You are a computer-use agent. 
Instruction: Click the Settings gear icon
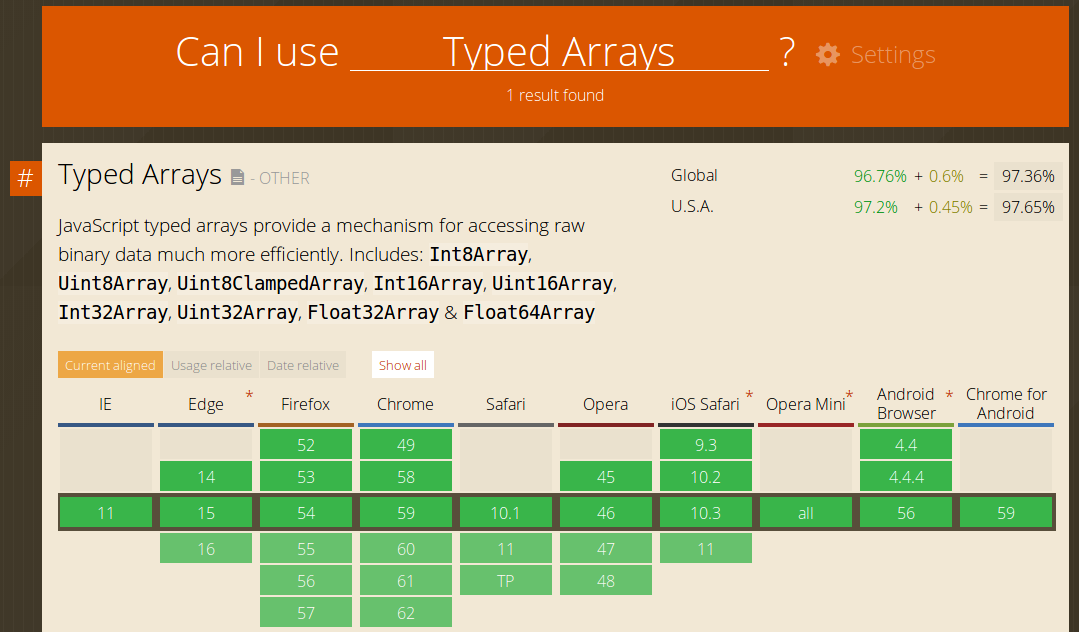coord(827,55)
